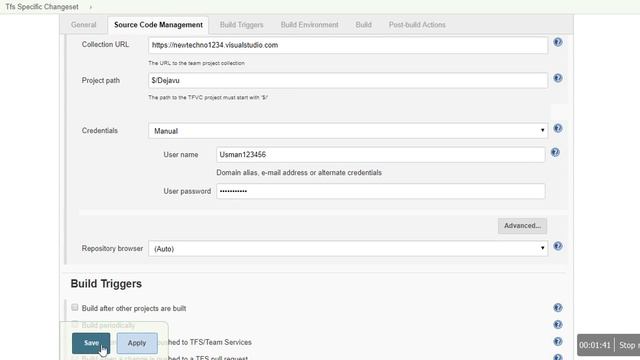640x360 pixels.
Task: Open help icon beside Credentials dropdown
Action: coord(558,128)
